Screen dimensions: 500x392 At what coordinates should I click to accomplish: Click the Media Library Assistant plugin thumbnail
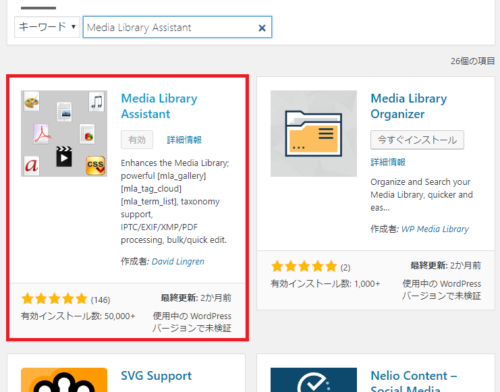pyautogui.click(x=64, y=133)
